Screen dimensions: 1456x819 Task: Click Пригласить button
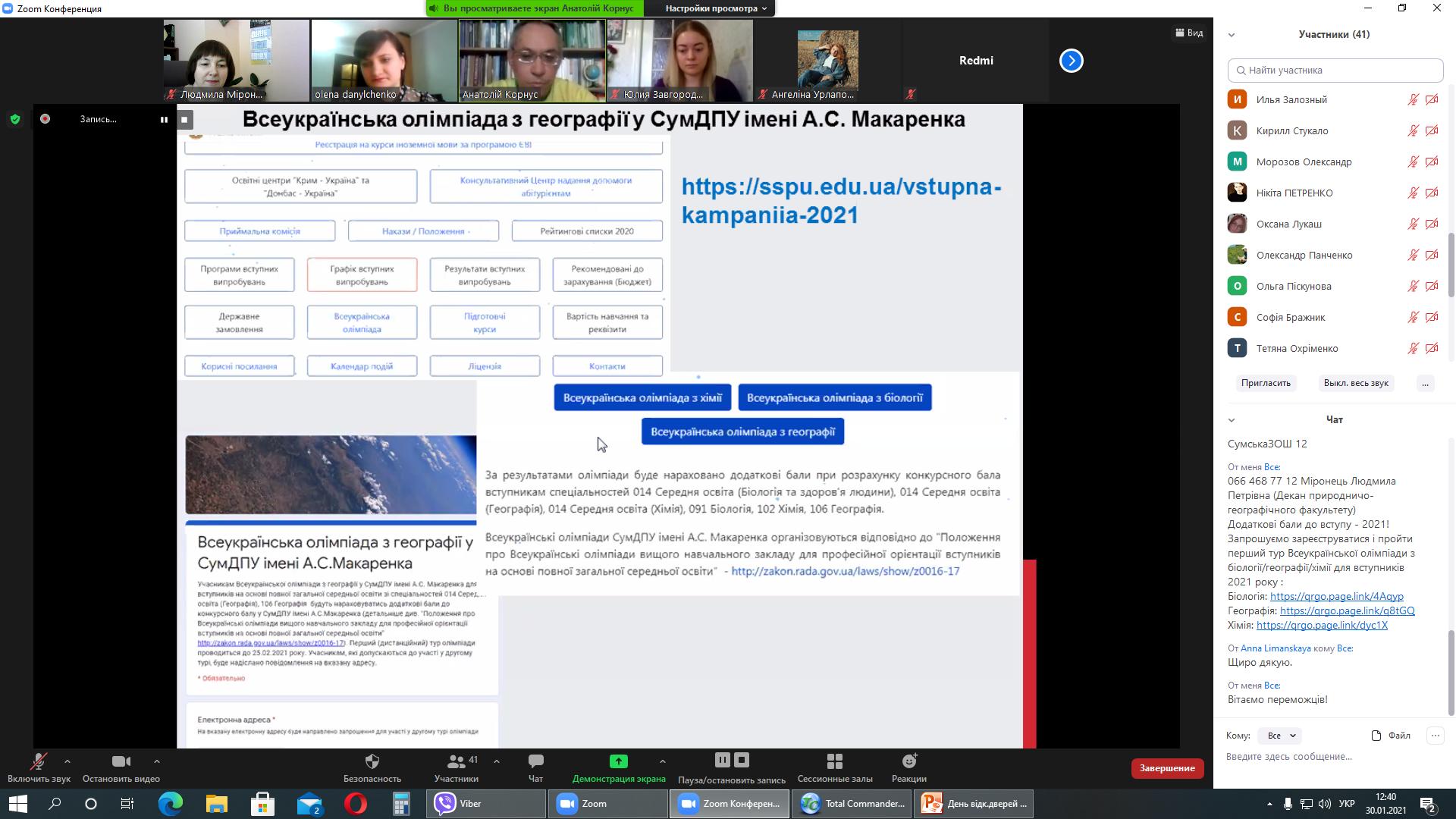pos(1266,383)
